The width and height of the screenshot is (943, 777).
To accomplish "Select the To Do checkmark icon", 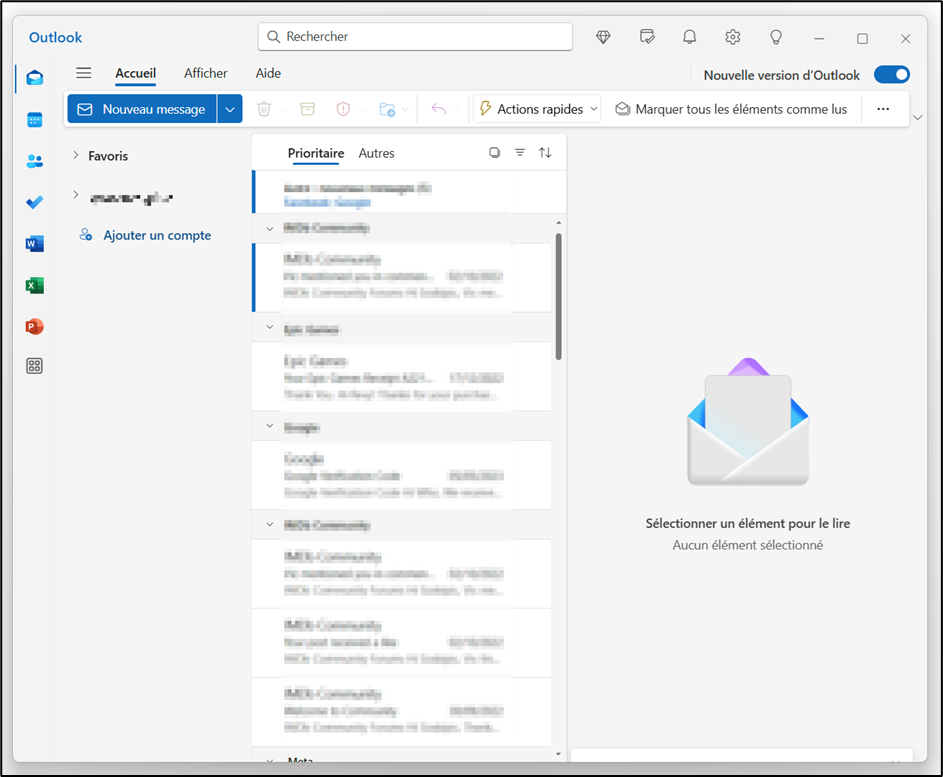I will click(34, 202).
